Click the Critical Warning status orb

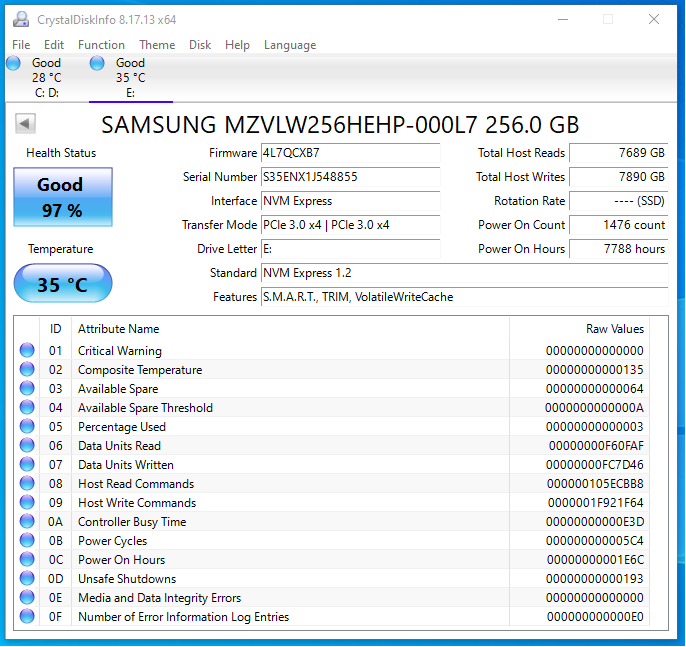point(27,351)
